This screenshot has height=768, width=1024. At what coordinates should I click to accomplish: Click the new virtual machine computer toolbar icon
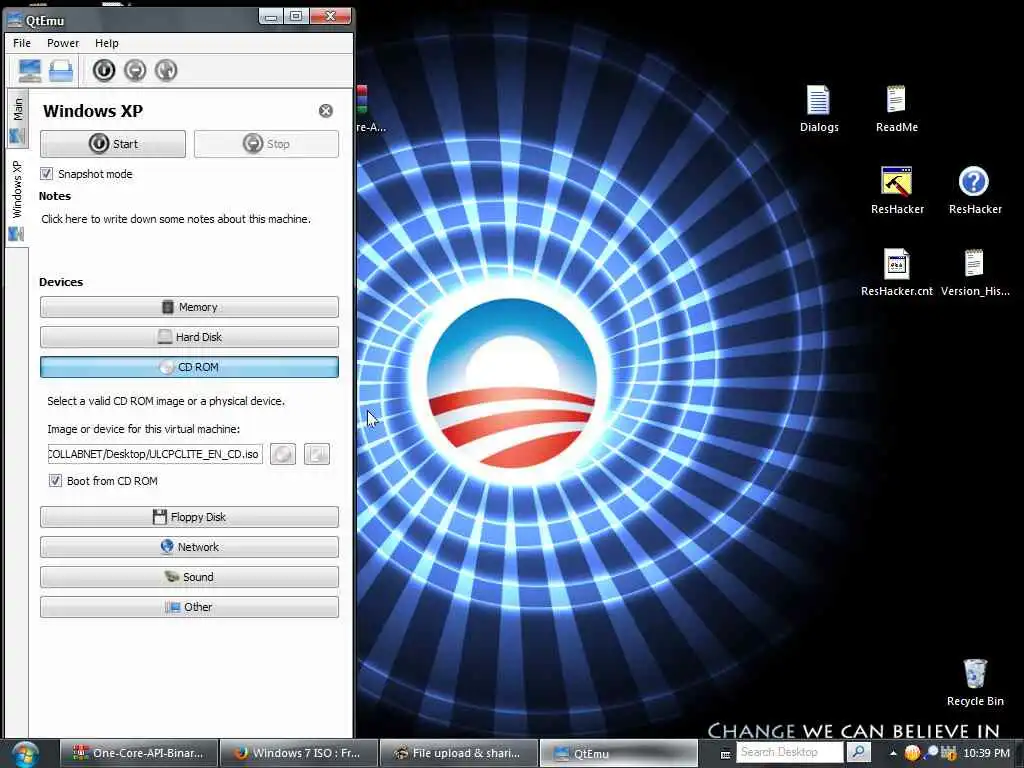(x=29, y=70)
